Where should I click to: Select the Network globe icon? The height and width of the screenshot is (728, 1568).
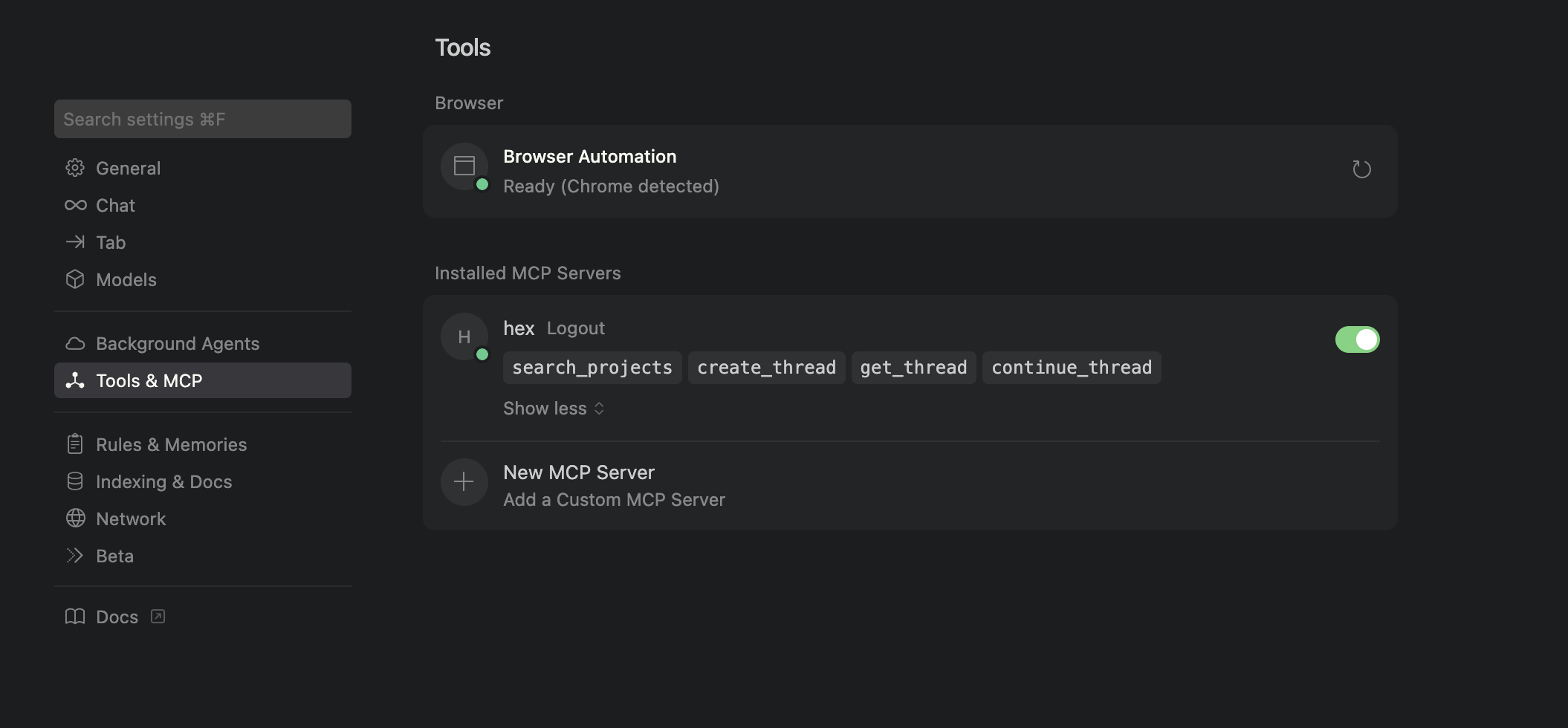coord(75,518)
